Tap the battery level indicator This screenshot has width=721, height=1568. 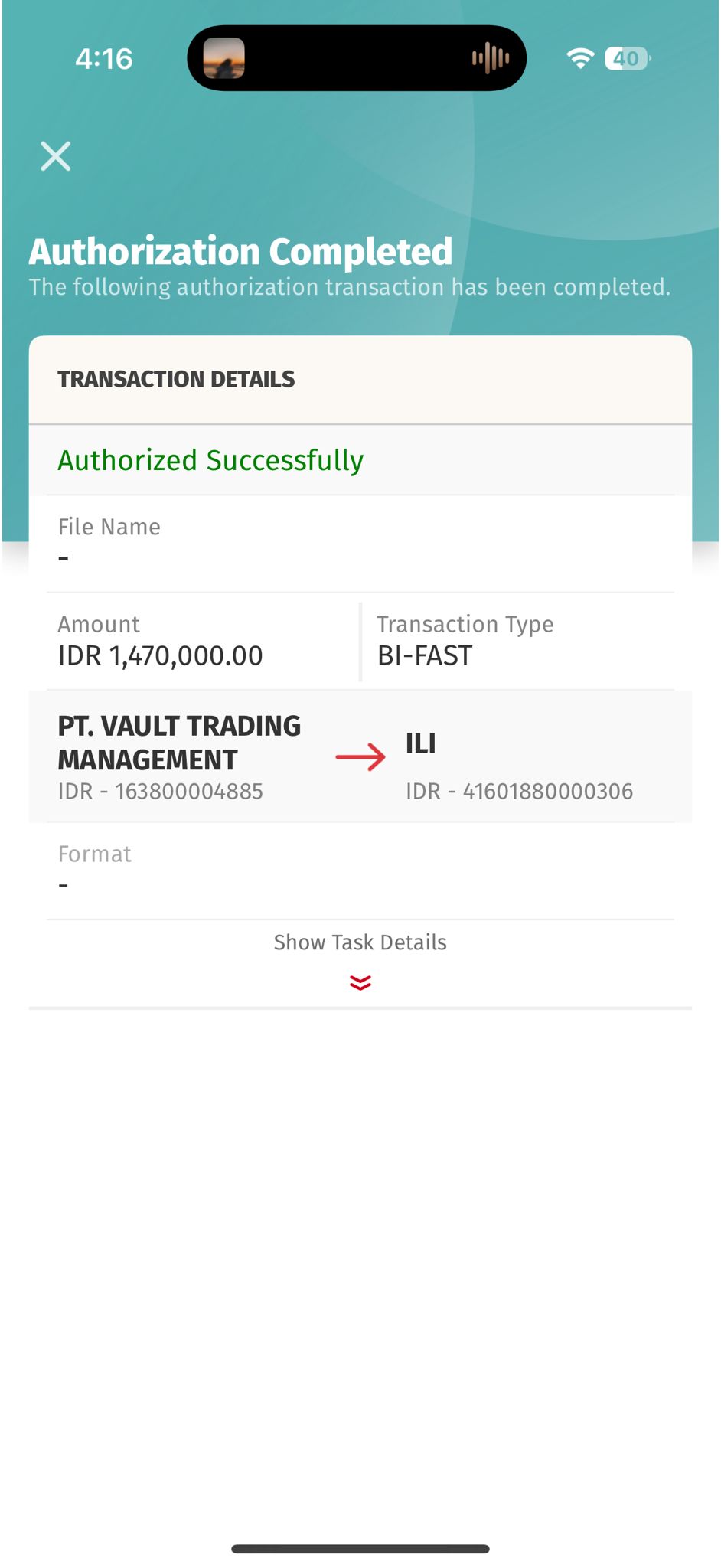(627, 58)
